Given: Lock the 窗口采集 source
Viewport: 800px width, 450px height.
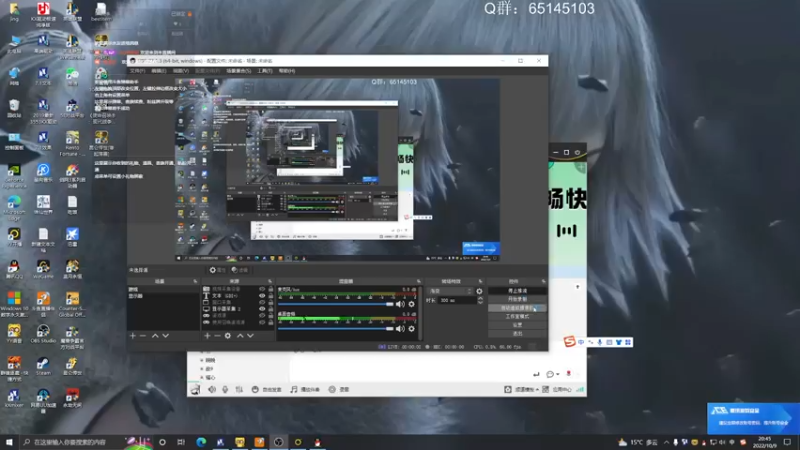Looking at the screenshot, I should (x=271, y=303).
